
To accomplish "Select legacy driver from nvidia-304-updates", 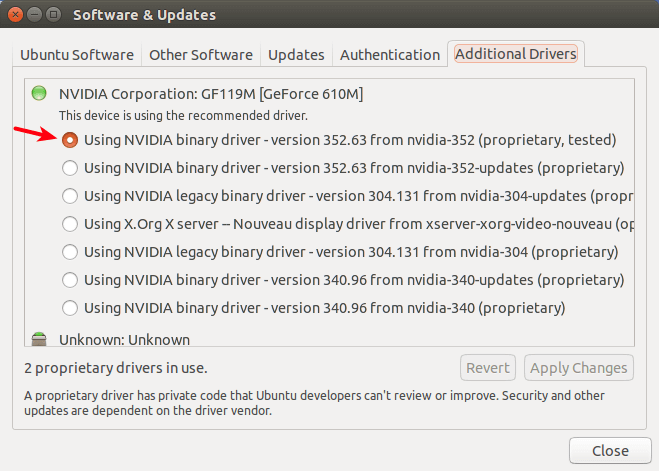I will [x=70, y=196].
